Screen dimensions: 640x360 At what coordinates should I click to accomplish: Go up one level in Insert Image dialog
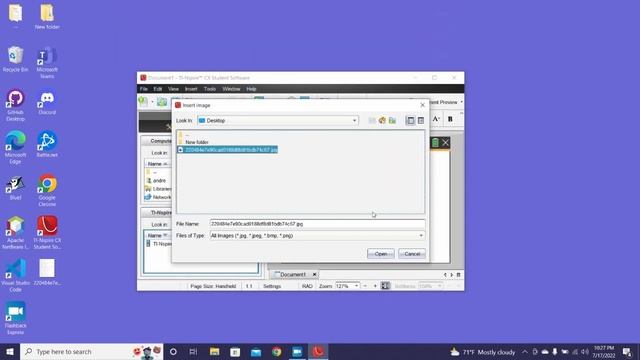[x=372, y=120]
